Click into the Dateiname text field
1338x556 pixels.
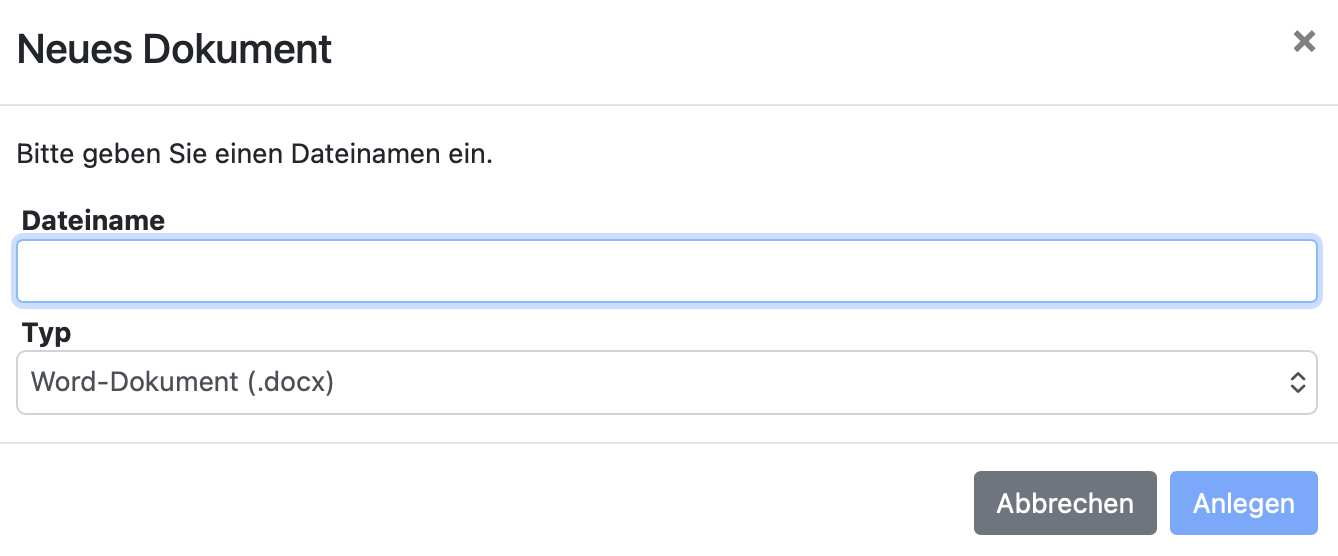pos(667,271)
